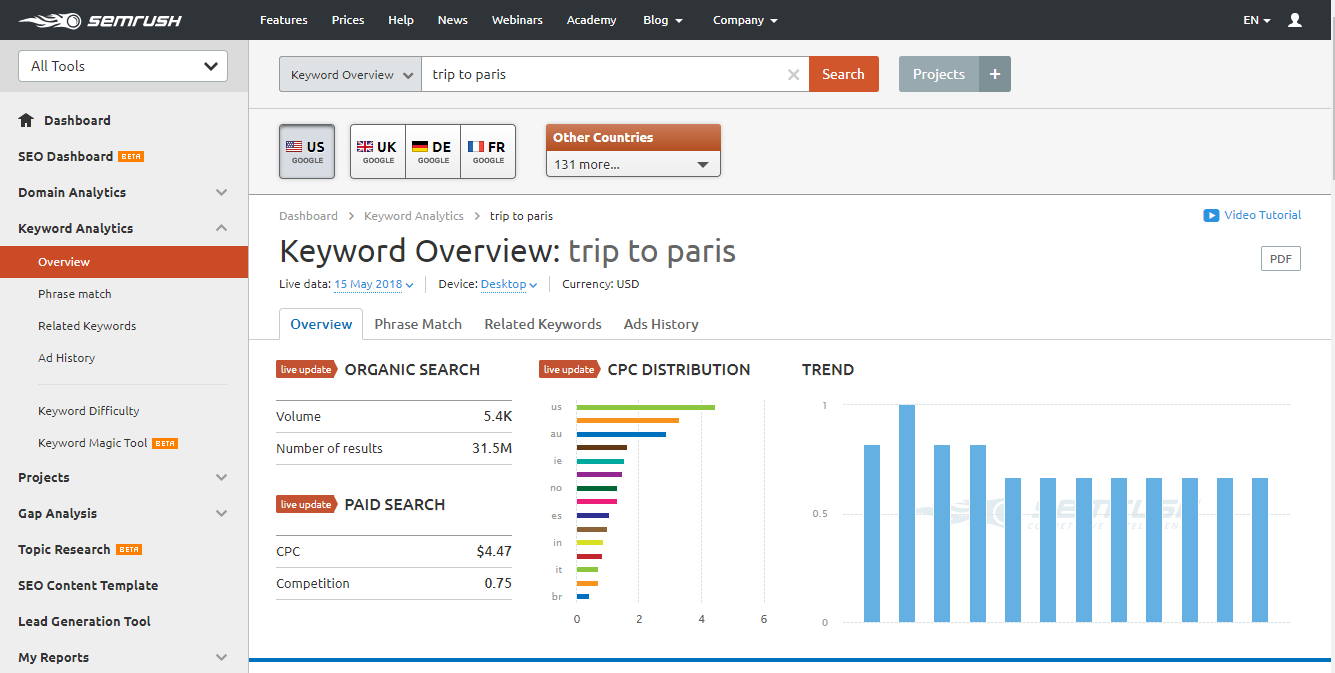The image size is (1335, 673).
Task: Clear the search field with X icon
Action: [793, 75]
